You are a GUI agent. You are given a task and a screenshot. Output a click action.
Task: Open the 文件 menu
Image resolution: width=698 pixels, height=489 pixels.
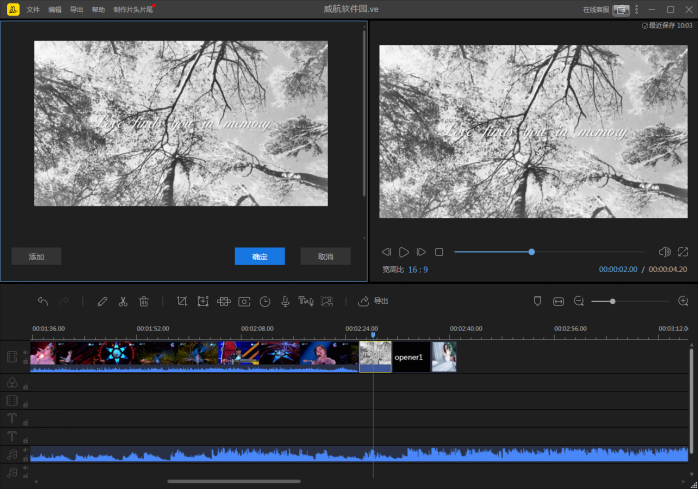[x=33, y=9]
